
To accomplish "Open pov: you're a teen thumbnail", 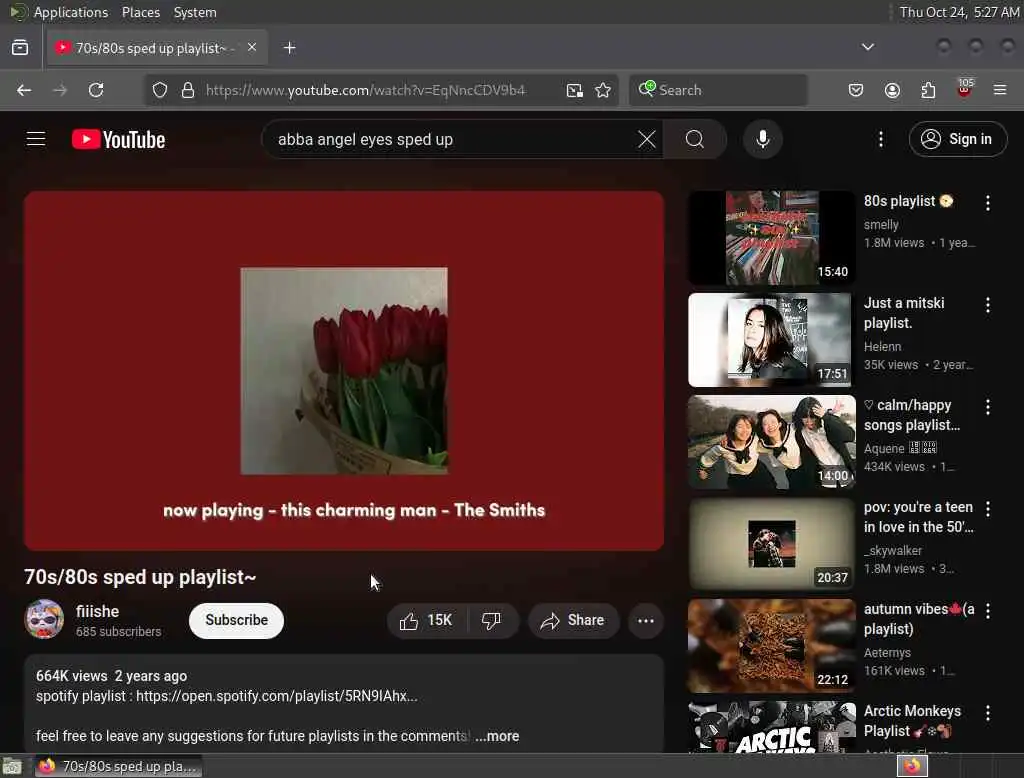I will (771, 543).
